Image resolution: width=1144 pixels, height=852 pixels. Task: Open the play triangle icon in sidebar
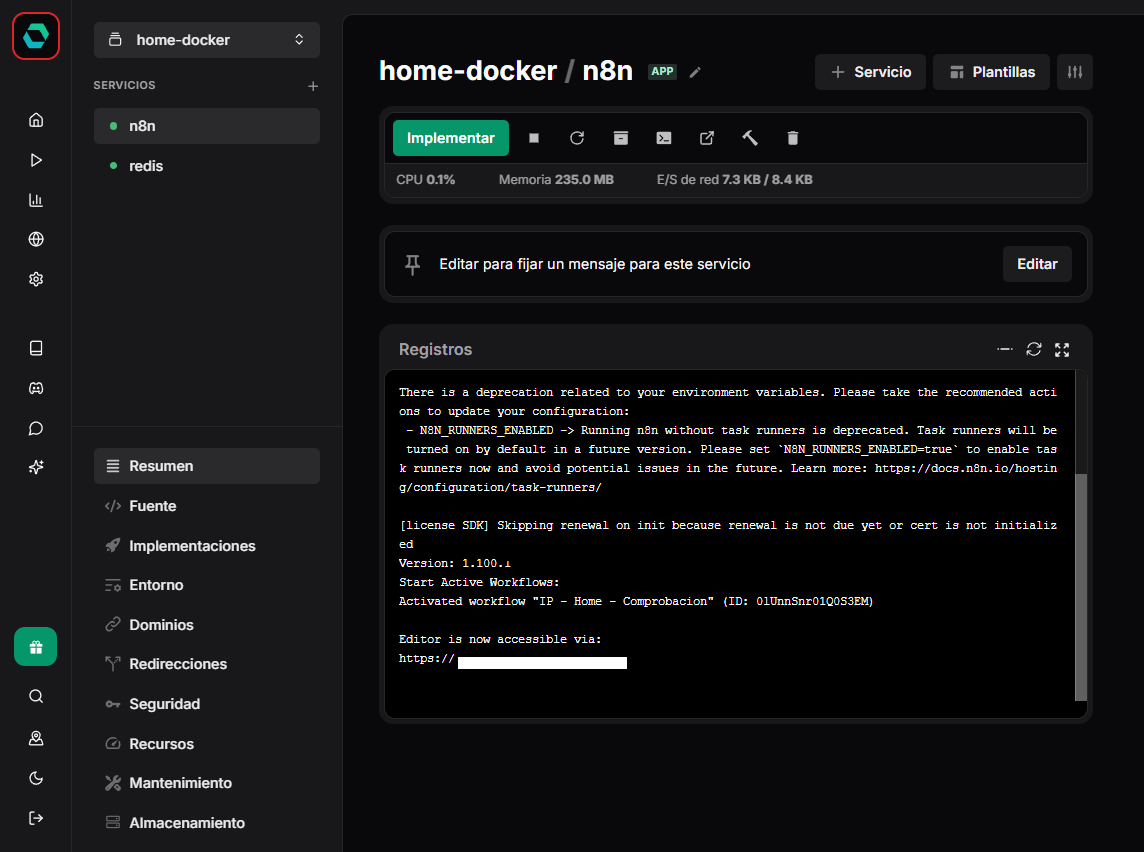coord(36,160)
